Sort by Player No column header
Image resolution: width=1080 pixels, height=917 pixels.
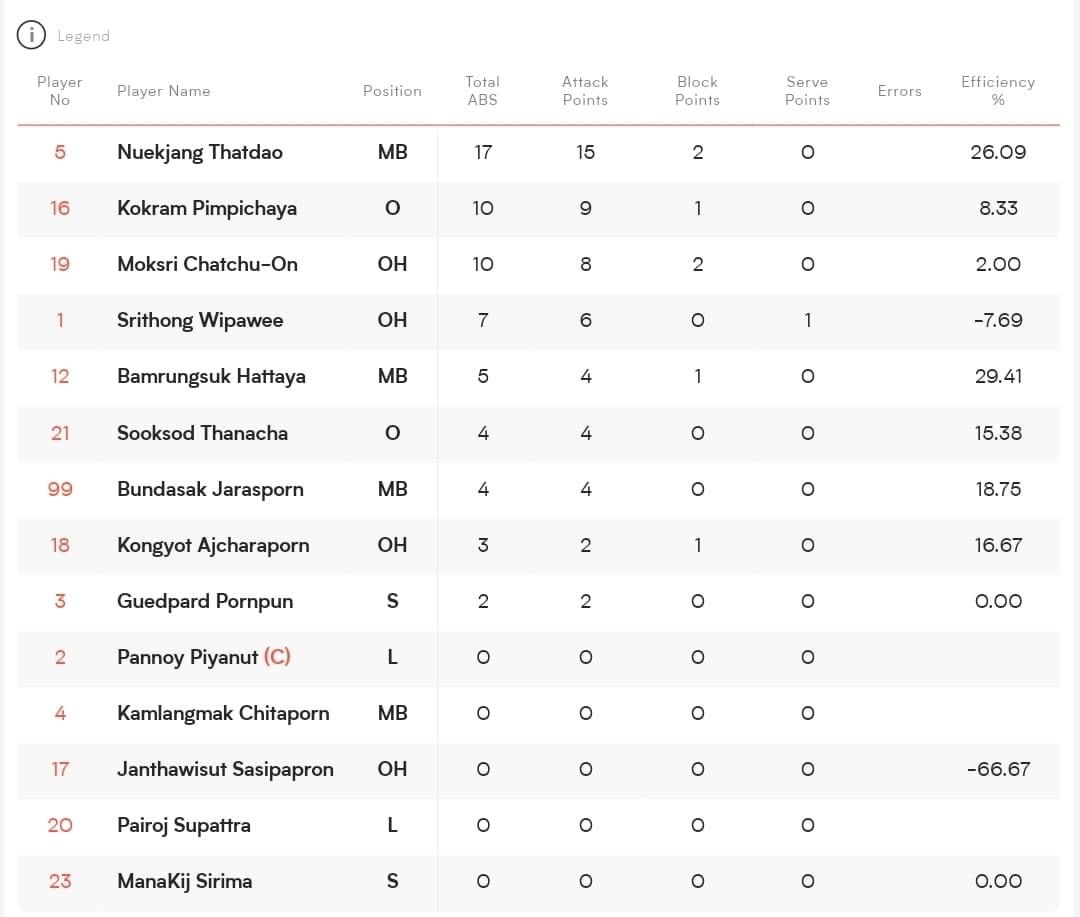60,91
